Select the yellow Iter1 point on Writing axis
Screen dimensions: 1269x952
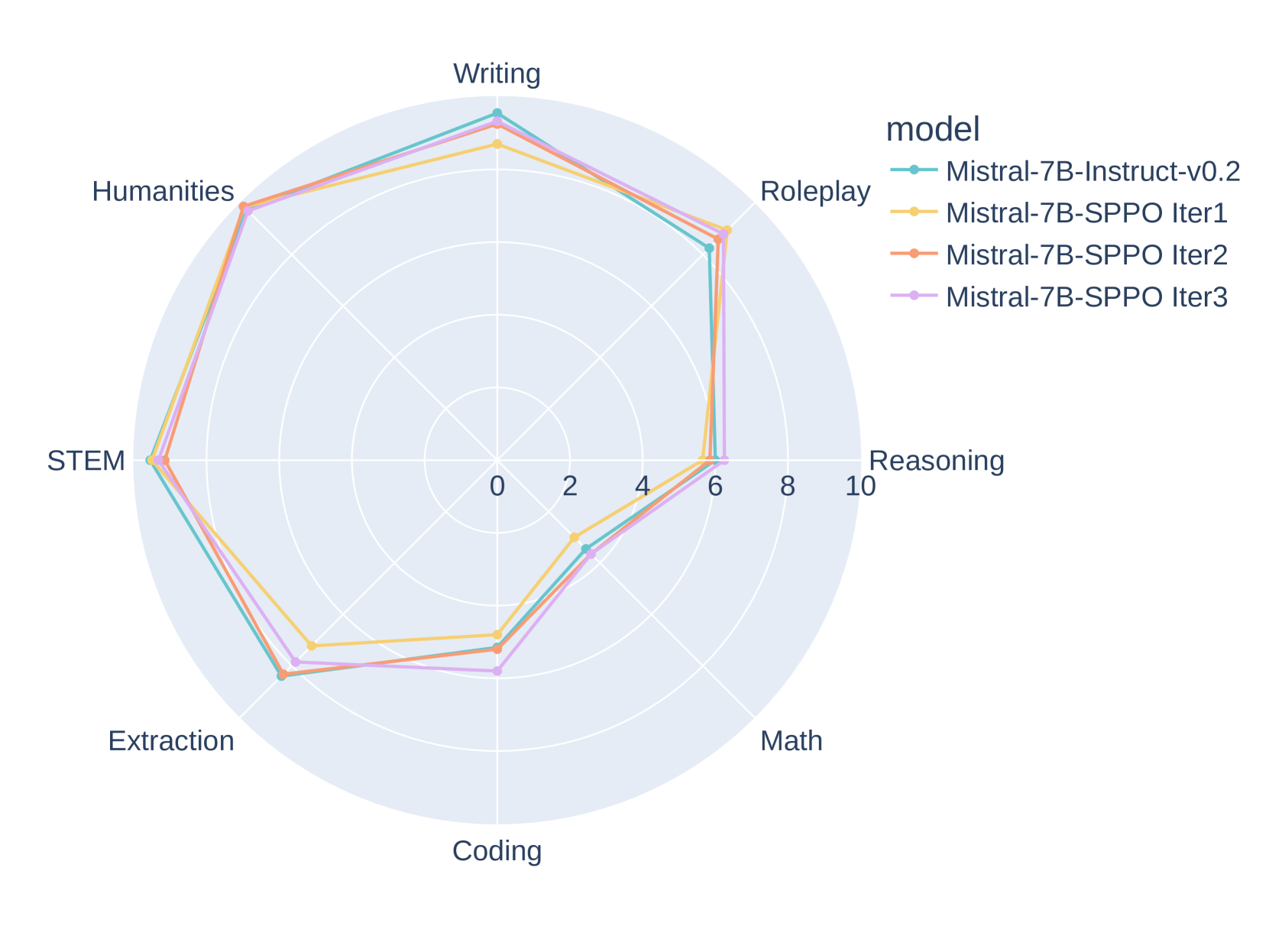pos(497,144)
